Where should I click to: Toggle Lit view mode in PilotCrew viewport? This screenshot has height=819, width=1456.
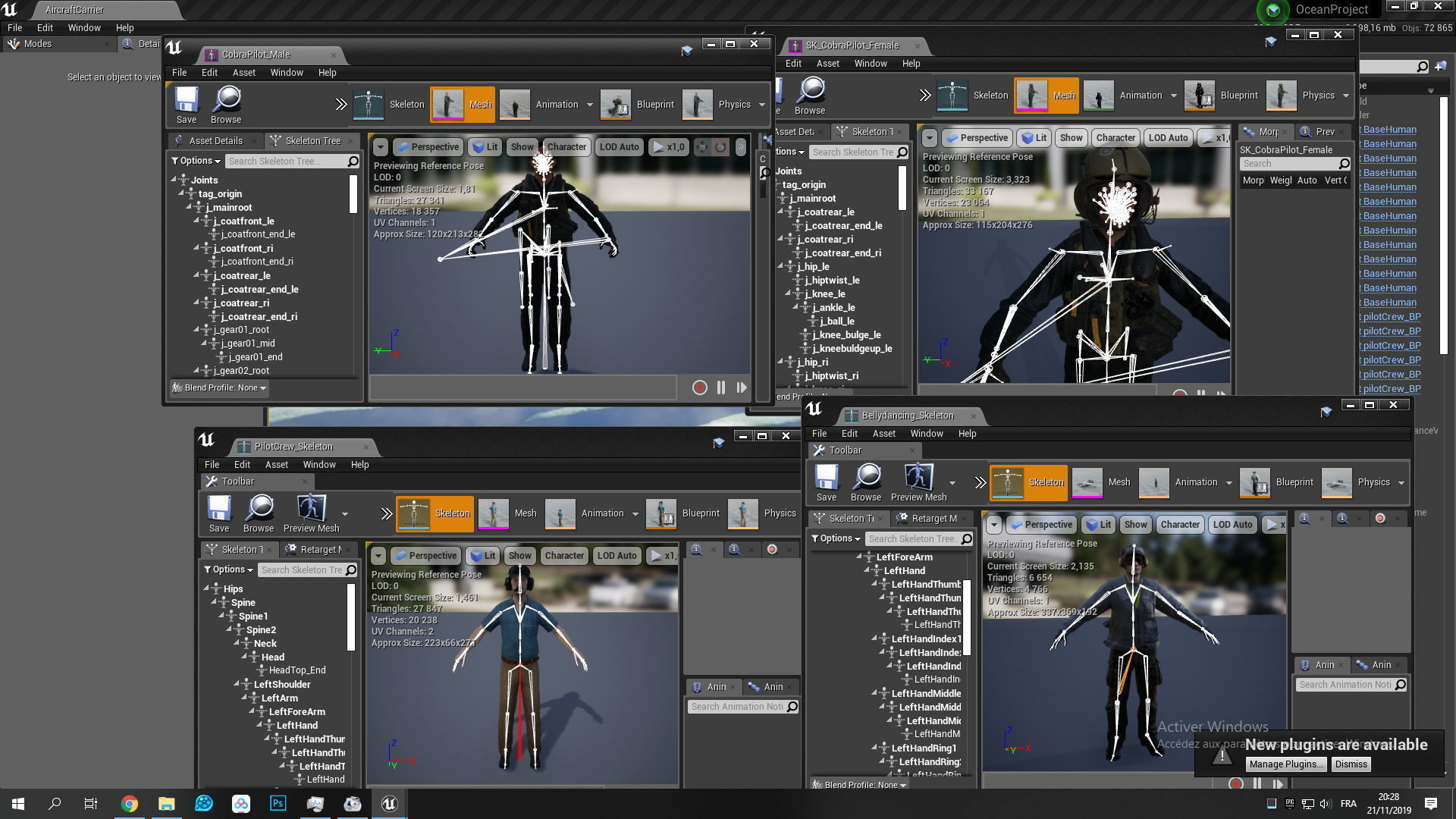tap(482, 556)
